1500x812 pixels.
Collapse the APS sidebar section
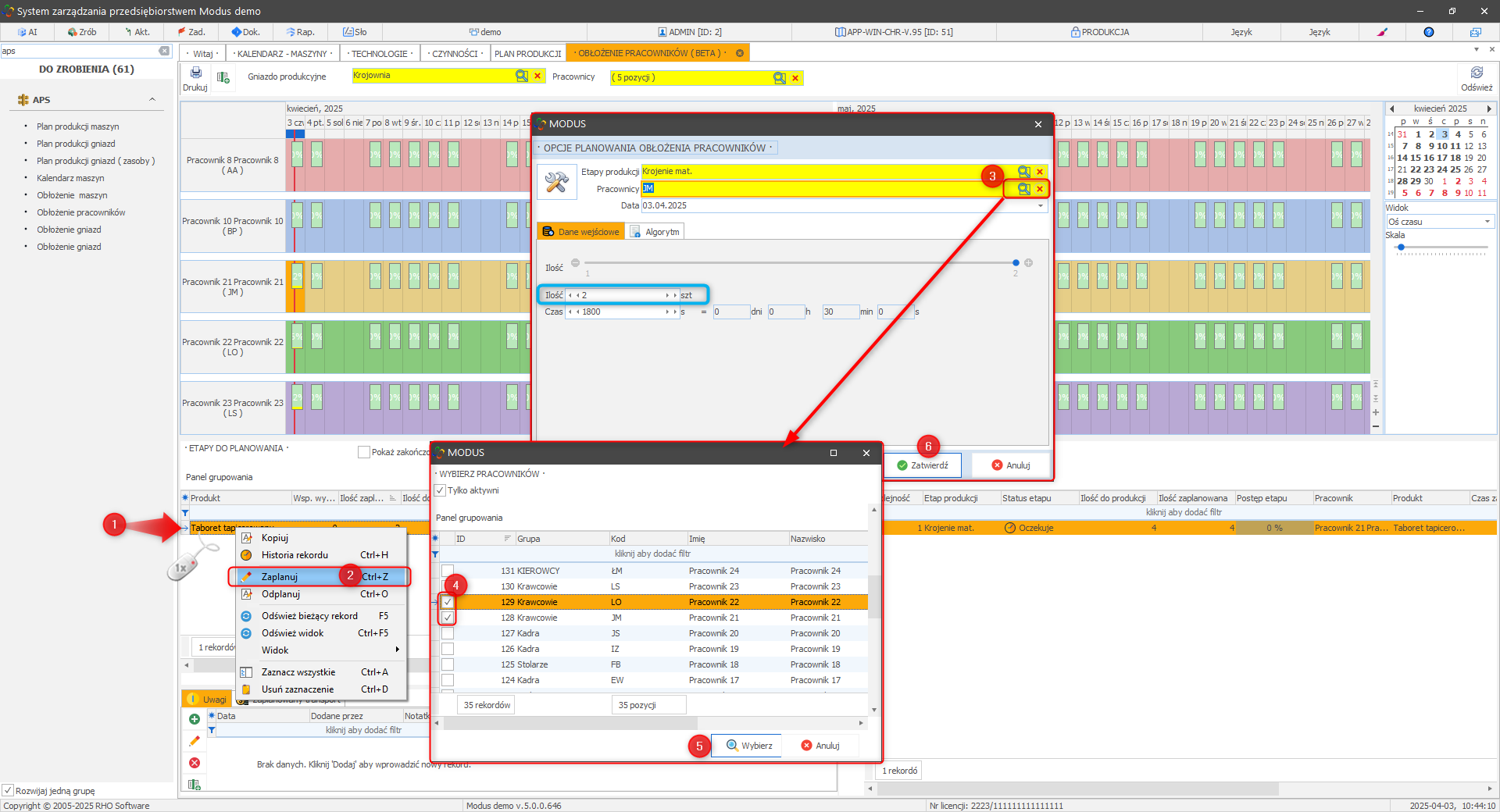[152, 100]
